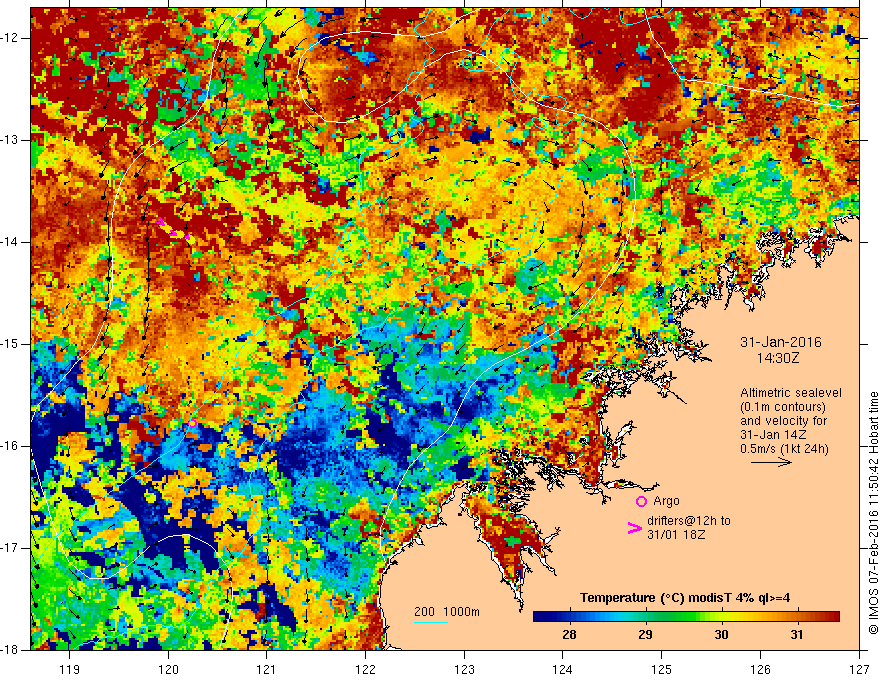
Task: Click the Argo float marker near 120E 16S
Action: tap(192, 423)
